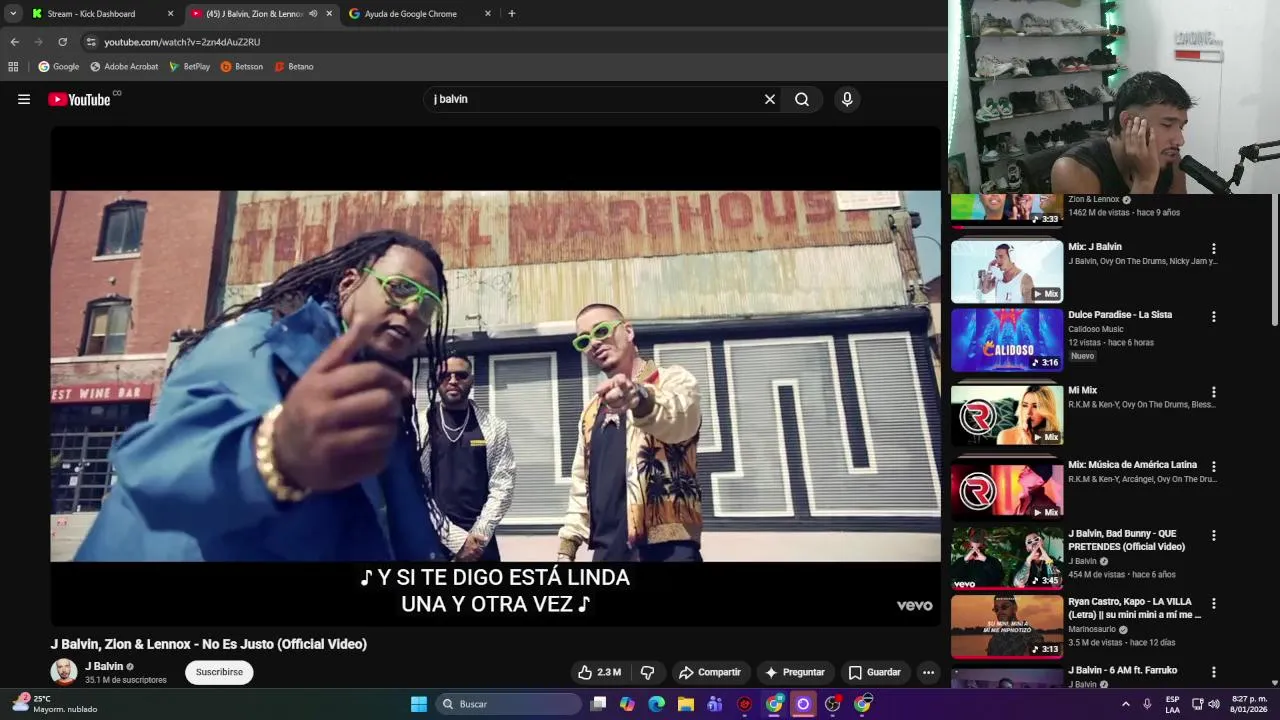The height and width of the screenshot is (720, 1280).
Task: Open more actions ellipsis below the video
Action: pos(928,672)
